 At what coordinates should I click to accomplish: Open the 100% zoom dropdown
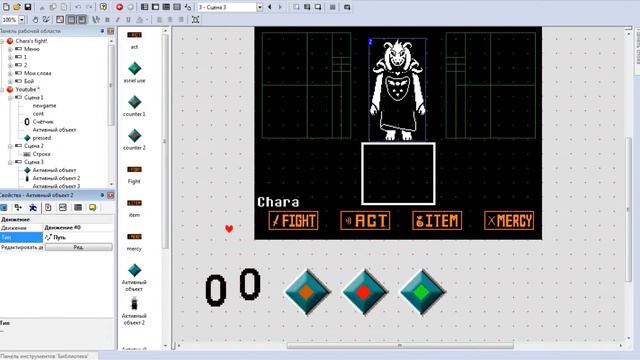point(22,19)
